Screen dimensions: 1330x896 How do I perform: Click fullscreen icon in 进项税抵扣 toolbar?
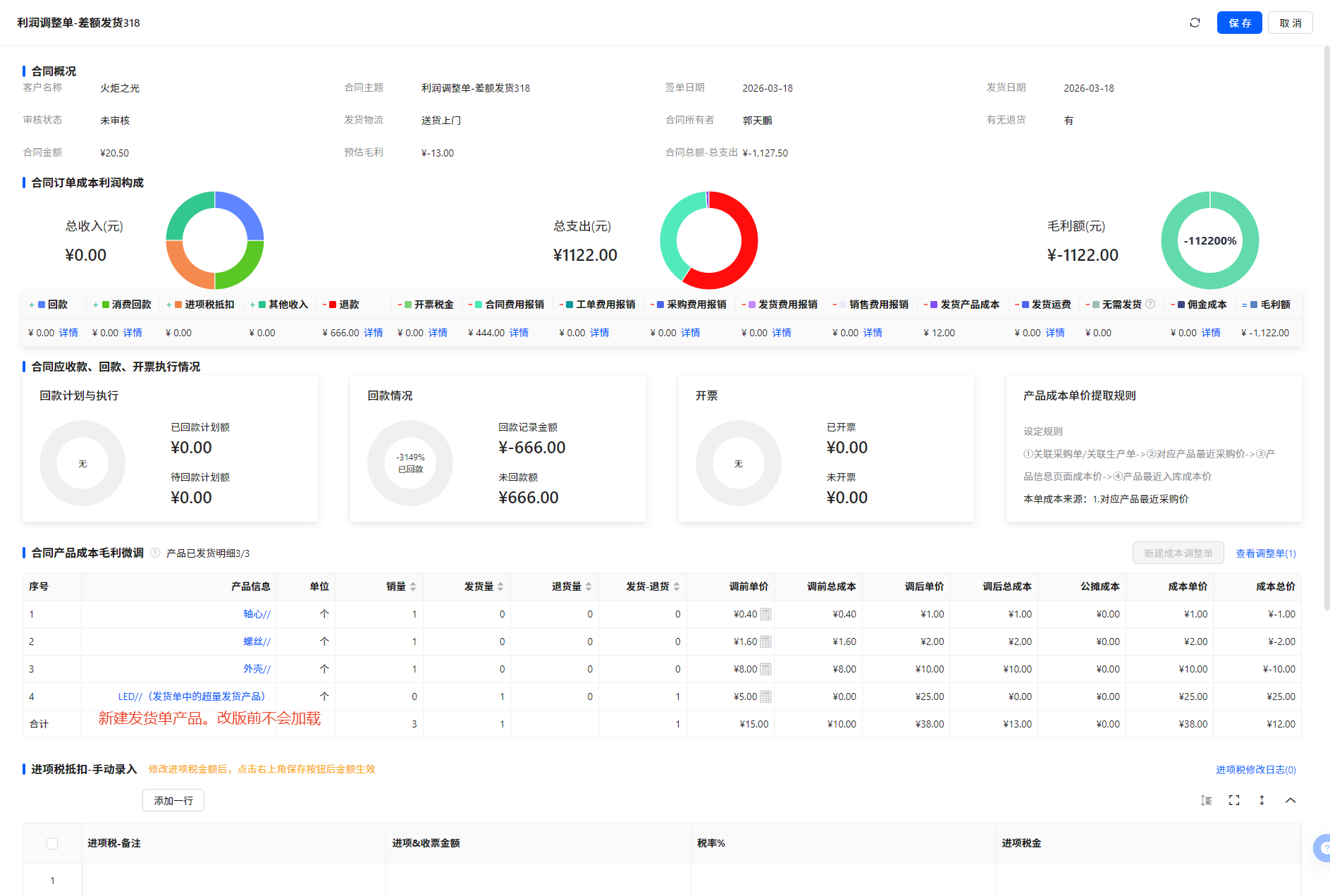[1234, 800]
